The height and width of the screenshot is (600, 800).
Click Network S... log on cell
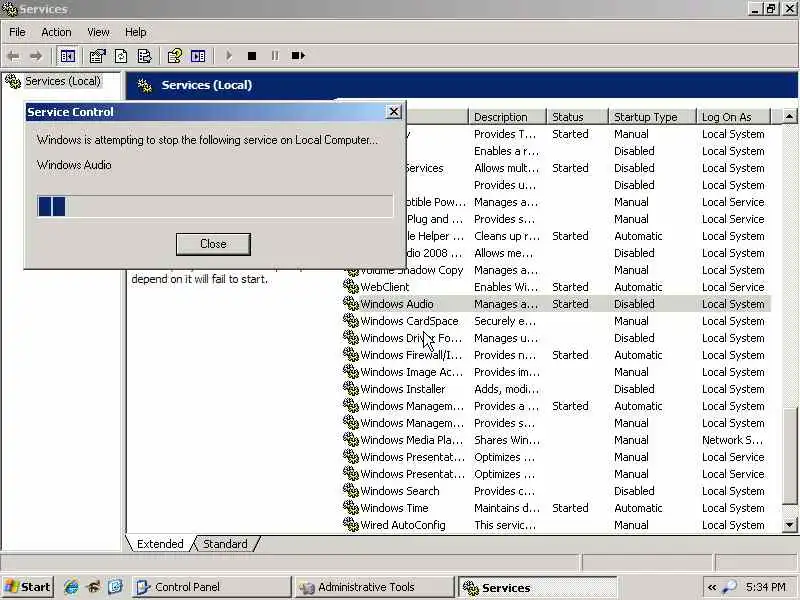[733, 440]
